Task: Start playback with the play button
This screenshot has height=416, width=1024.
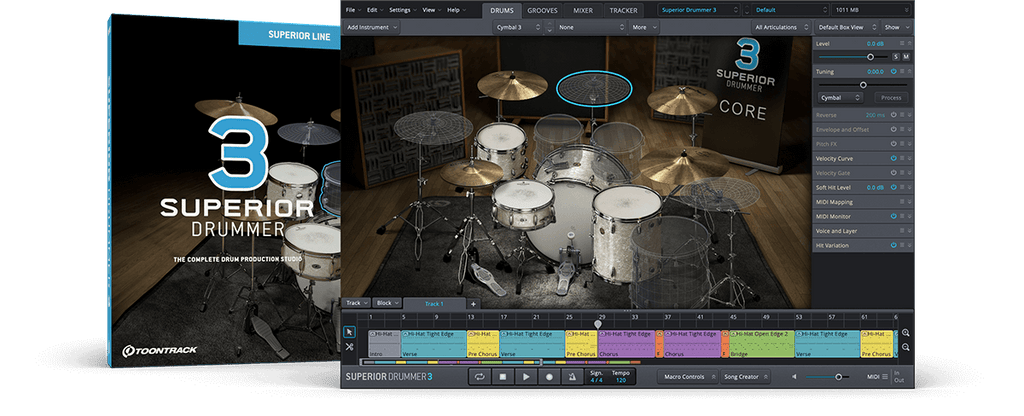Action: pyautogui.click(x=526, y=377)
